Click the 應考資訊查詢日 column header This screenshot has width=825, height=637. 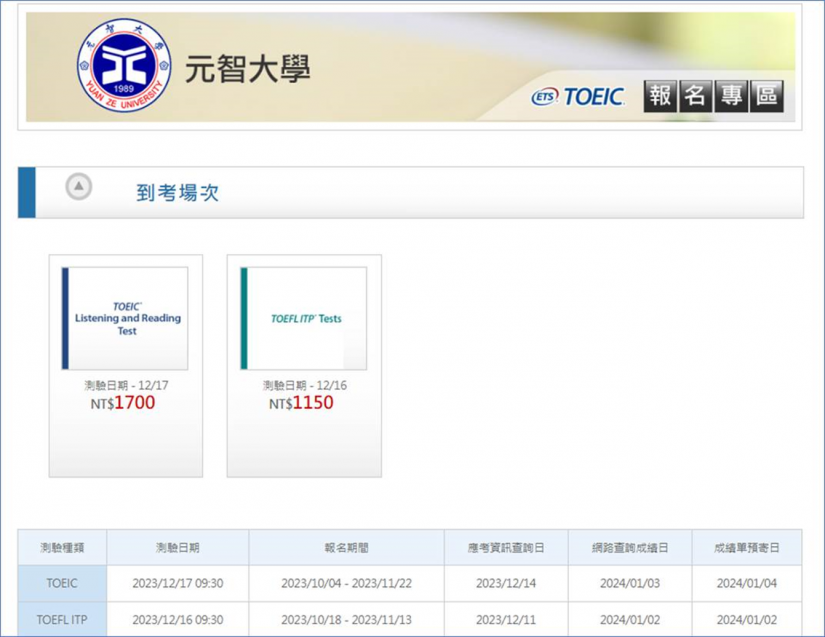coord(506,548)
